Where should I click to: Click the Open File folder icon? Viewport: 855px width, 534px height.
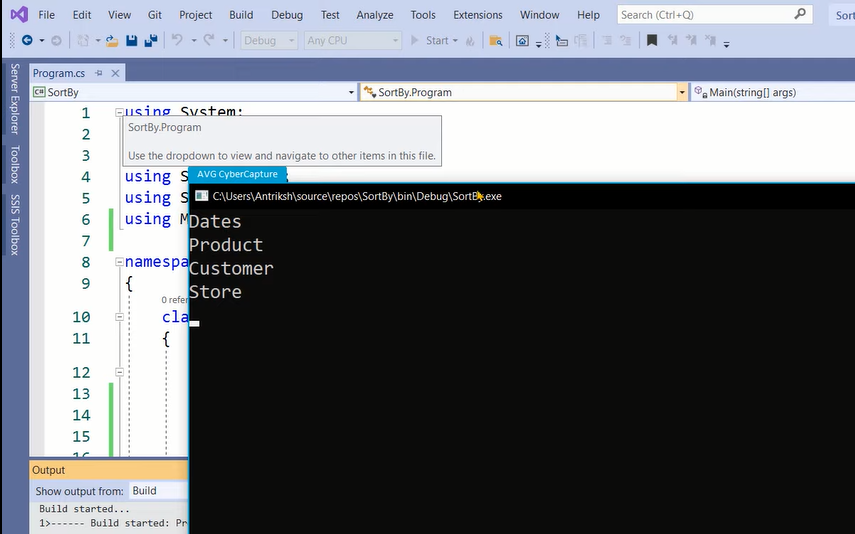coord(112,40)
